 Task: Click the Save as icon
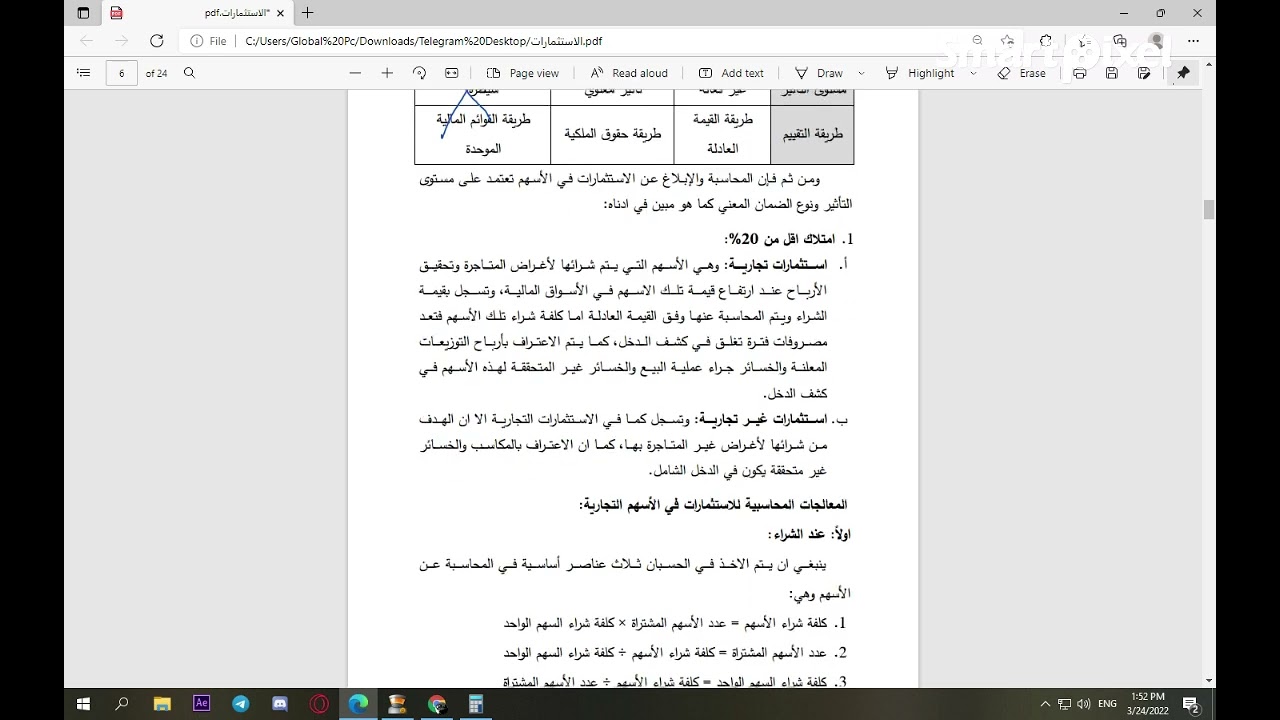pyautogui.click(x=1145, y=73)
